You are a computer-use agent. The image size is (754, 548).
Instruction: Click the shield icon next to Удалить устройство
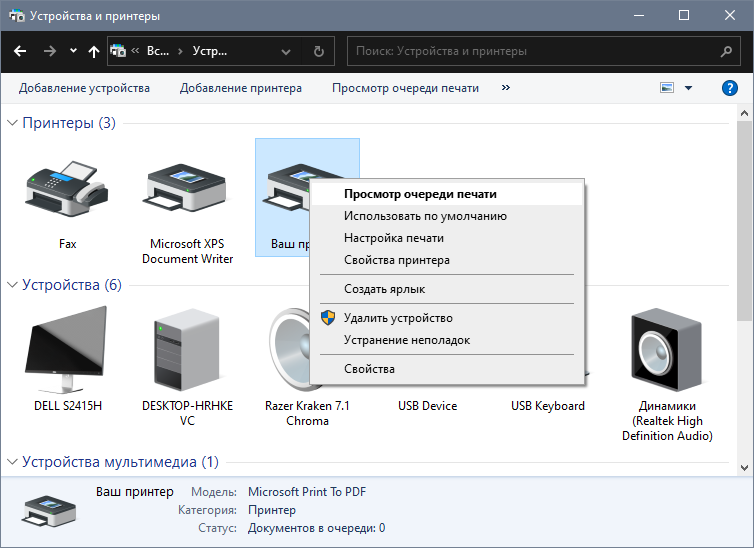pos(328,318)
